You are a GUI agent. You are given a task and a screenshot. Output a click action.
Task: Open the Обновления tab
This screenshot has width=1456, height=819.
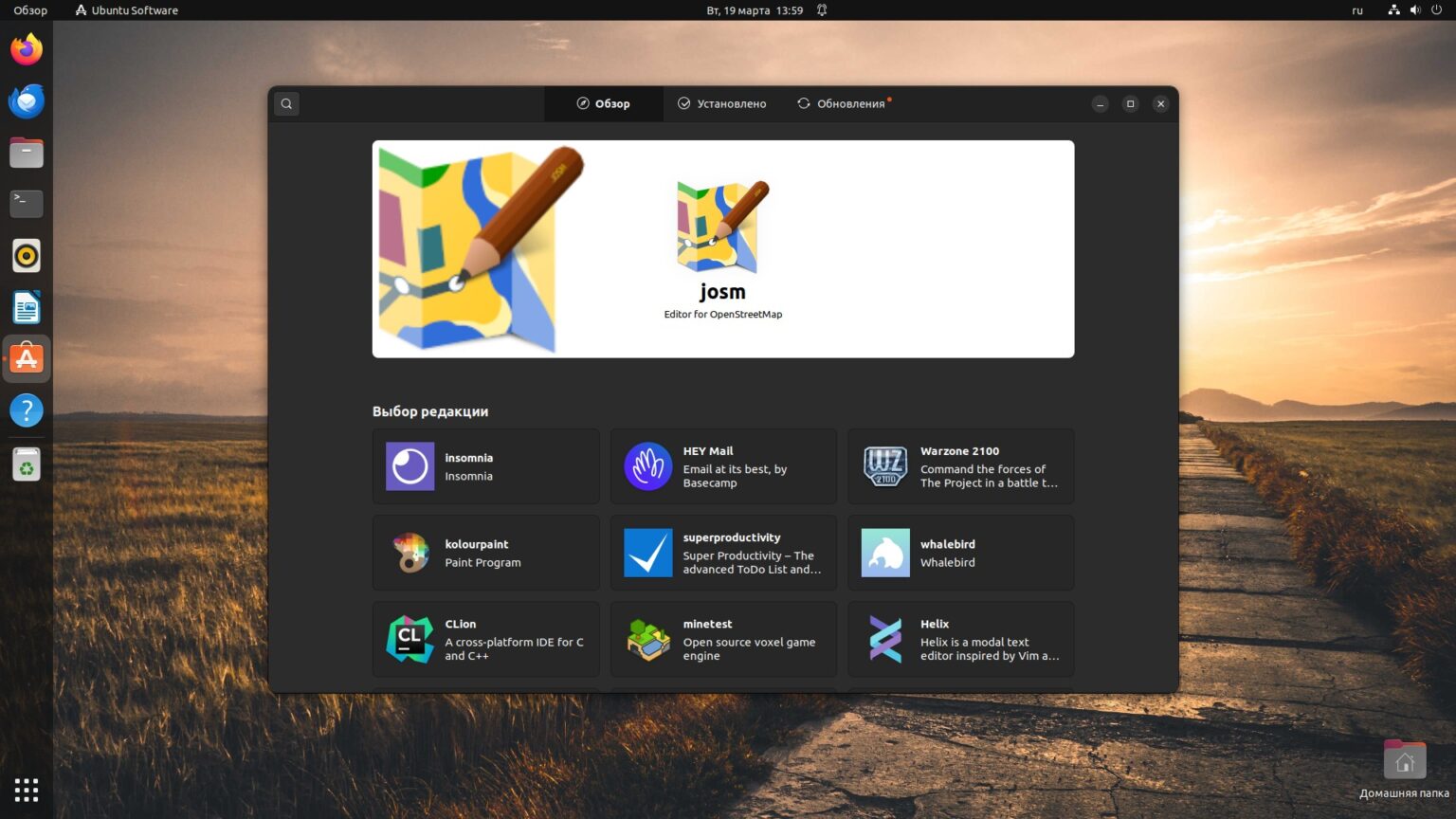(x=843, y=103)
